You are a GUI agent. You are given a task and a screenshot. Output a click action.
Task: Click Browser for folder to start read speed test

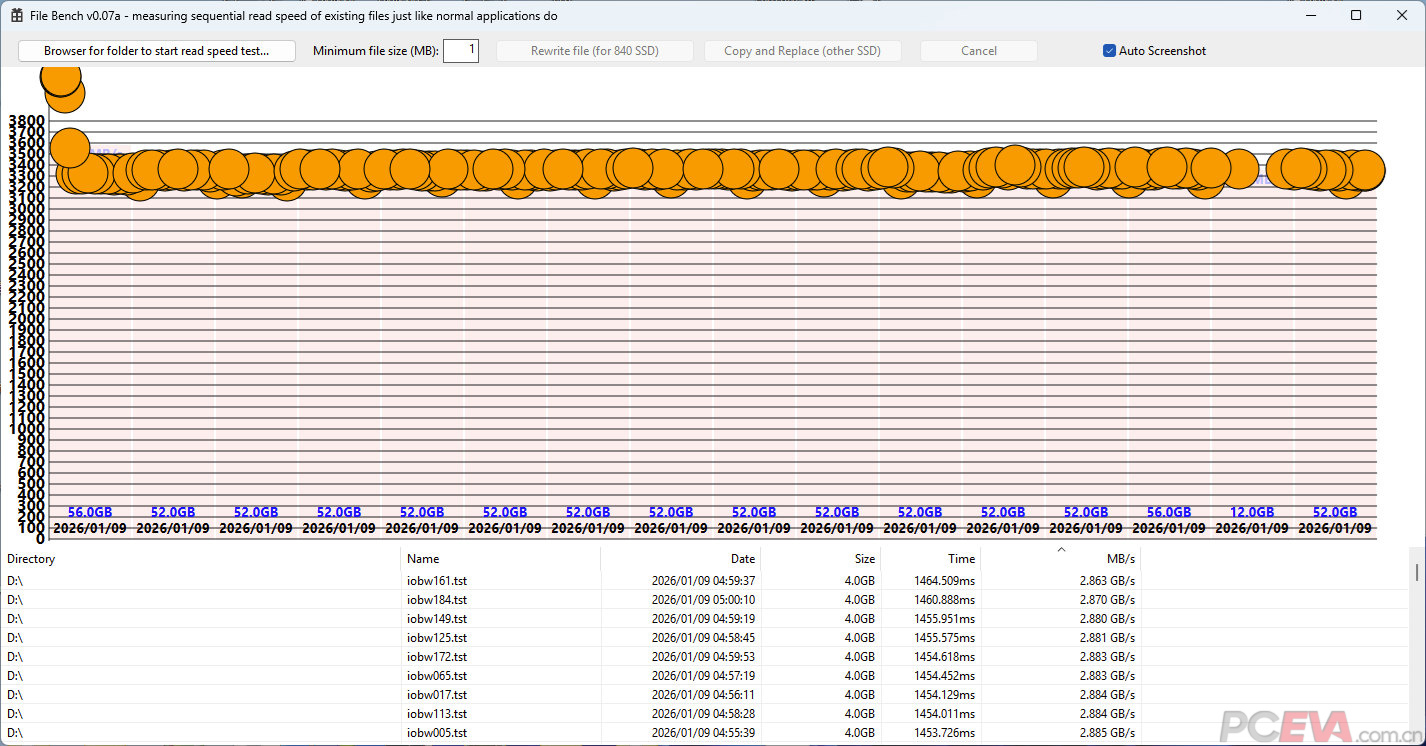click(157, 51)
